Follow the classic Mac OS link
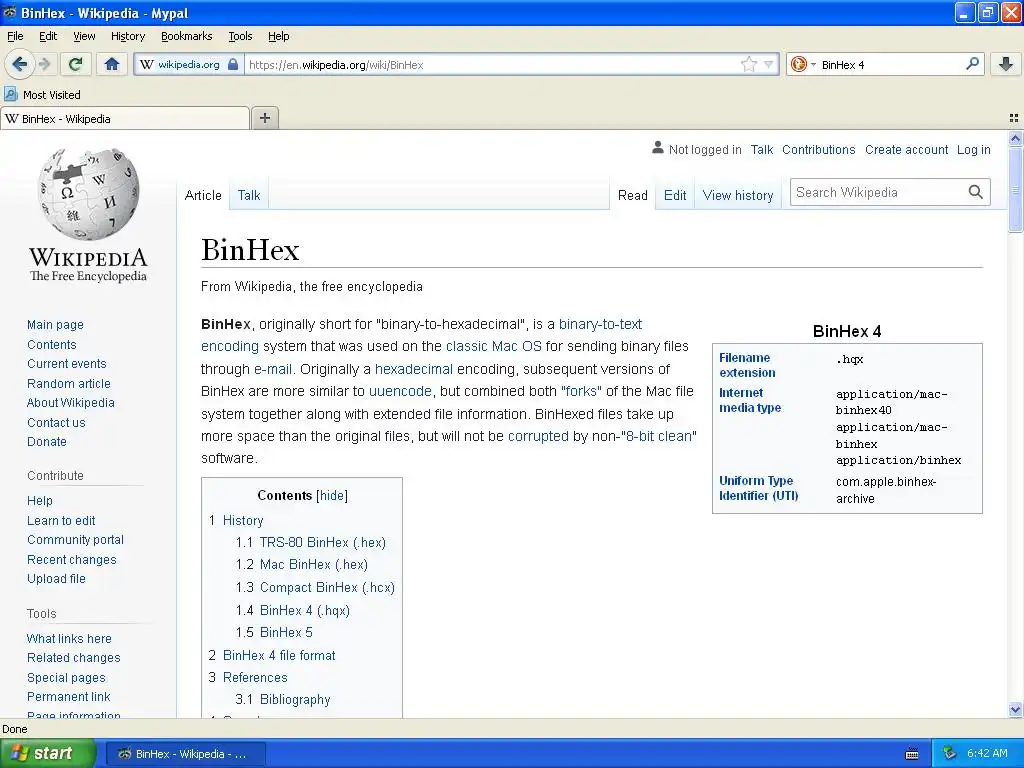 494,346
